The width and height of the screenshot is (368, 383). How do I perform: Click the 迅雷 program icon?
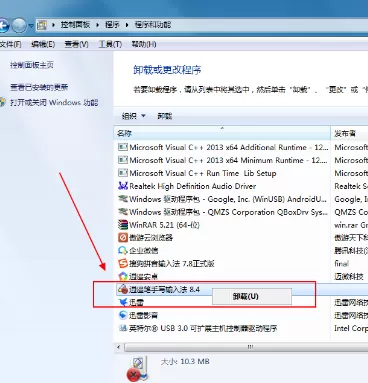pos(123,302)
